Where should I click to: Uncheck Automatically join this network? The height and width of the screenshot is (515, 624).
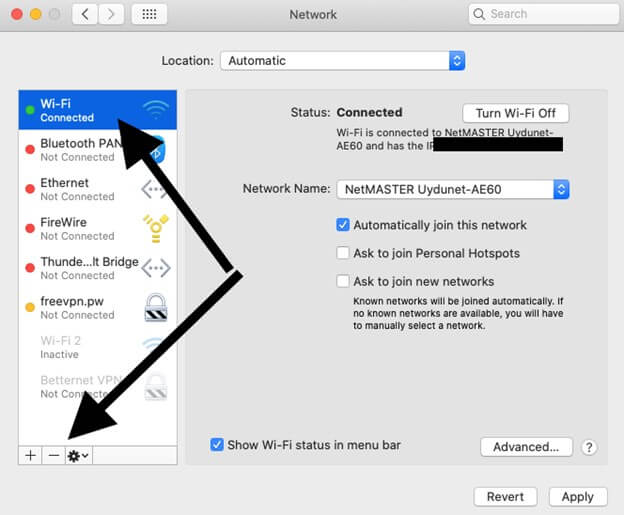(x=343, y=225)
